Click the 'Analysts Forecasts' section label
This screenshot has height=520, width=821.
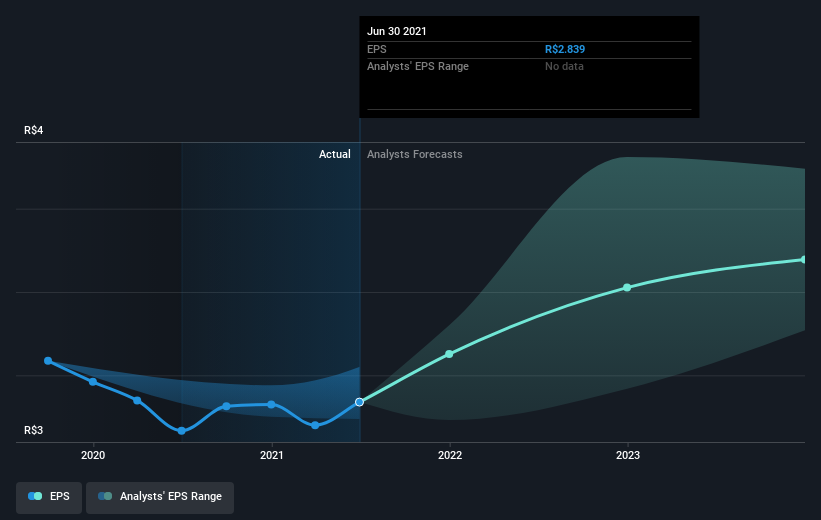[415, 154]
